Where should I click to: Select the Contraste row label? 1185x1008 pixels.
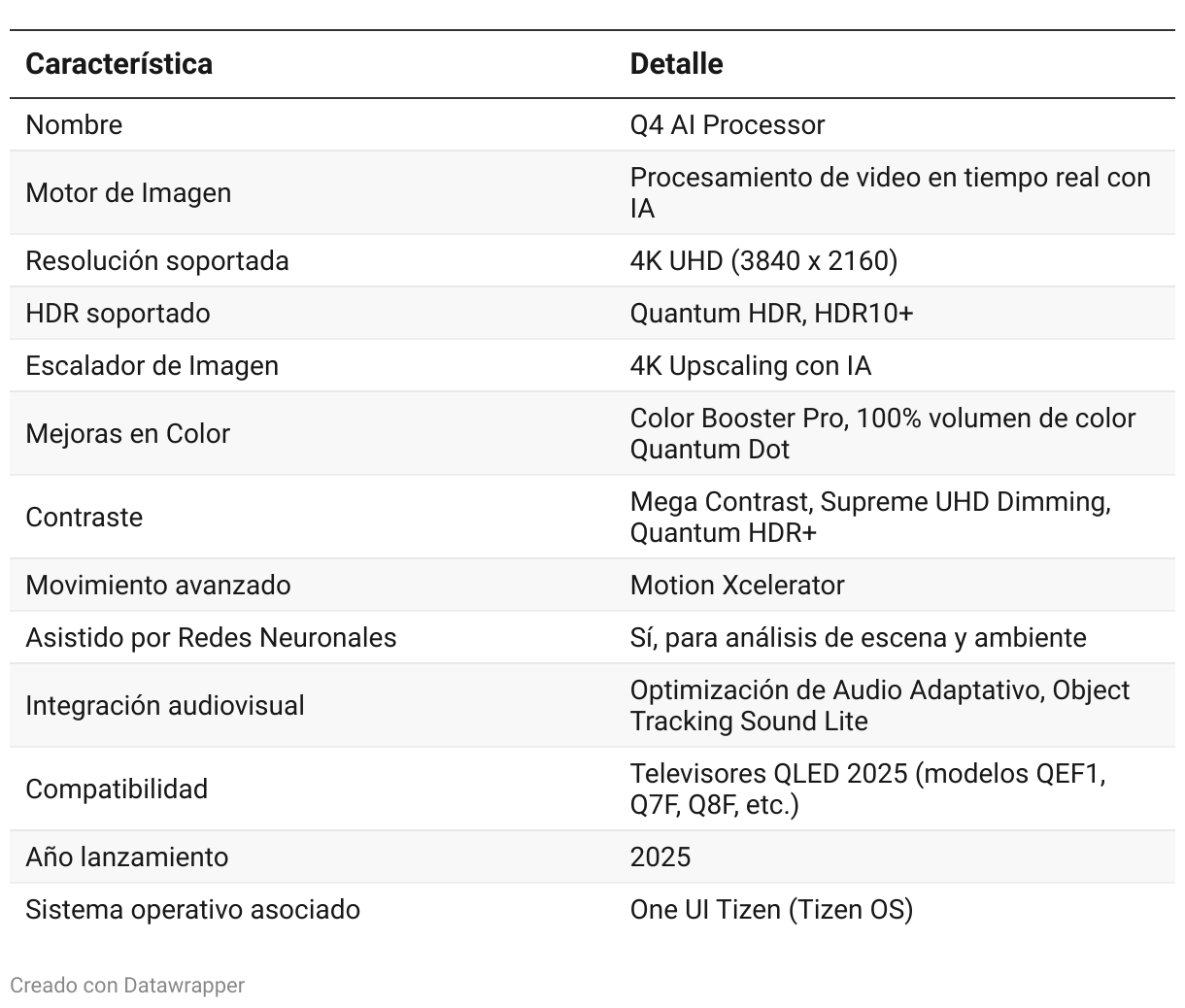tap(84, 518)
